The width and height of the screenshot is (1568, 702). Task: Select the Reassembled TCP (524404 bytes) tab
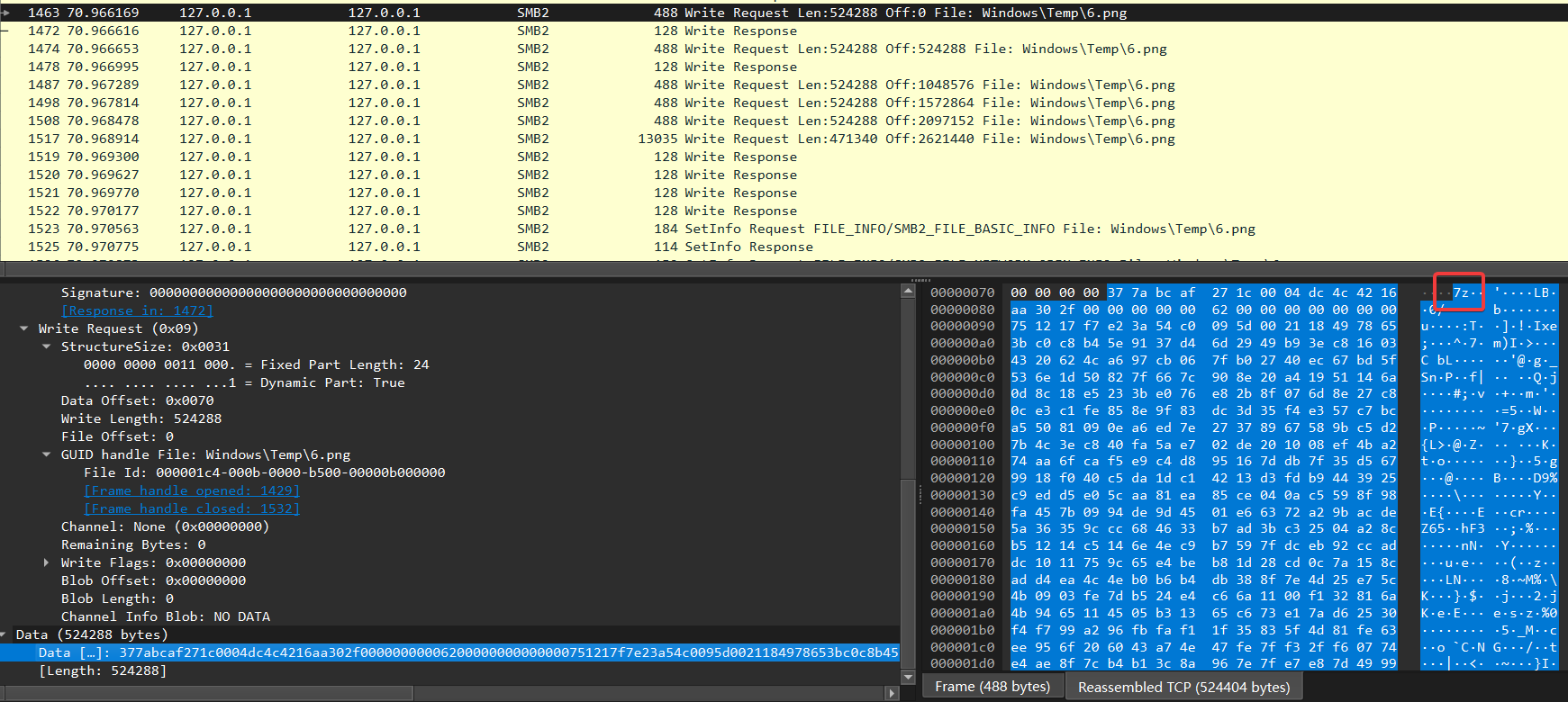tap(1183, 687)
